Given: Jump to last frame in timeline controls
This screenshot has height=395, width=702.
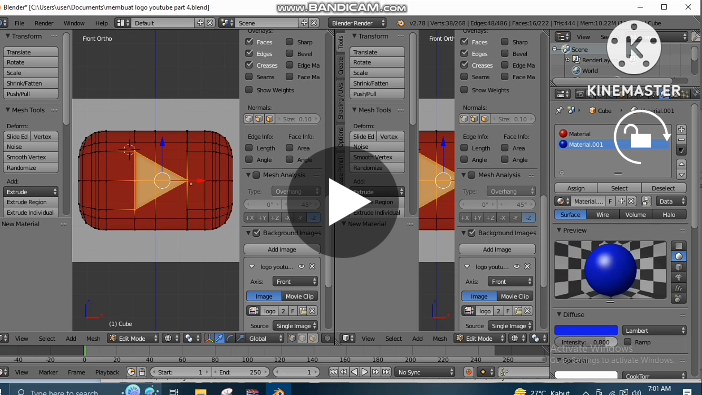Looking at the screenshot, I should (x=386, y=372).
